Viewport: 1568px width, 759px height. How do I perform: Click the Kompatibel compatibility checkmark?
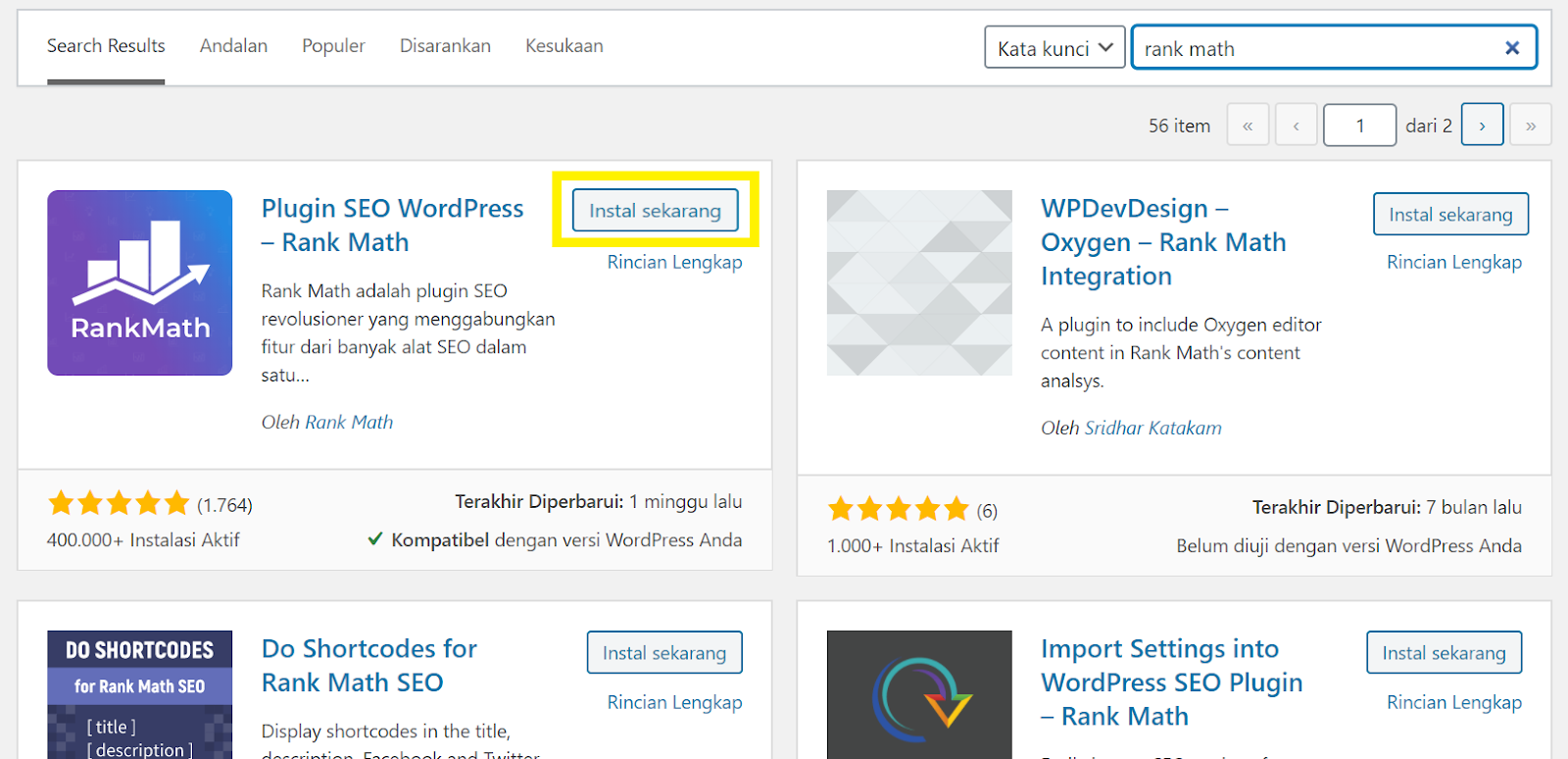pyautogui.click(x=374, y=539)
